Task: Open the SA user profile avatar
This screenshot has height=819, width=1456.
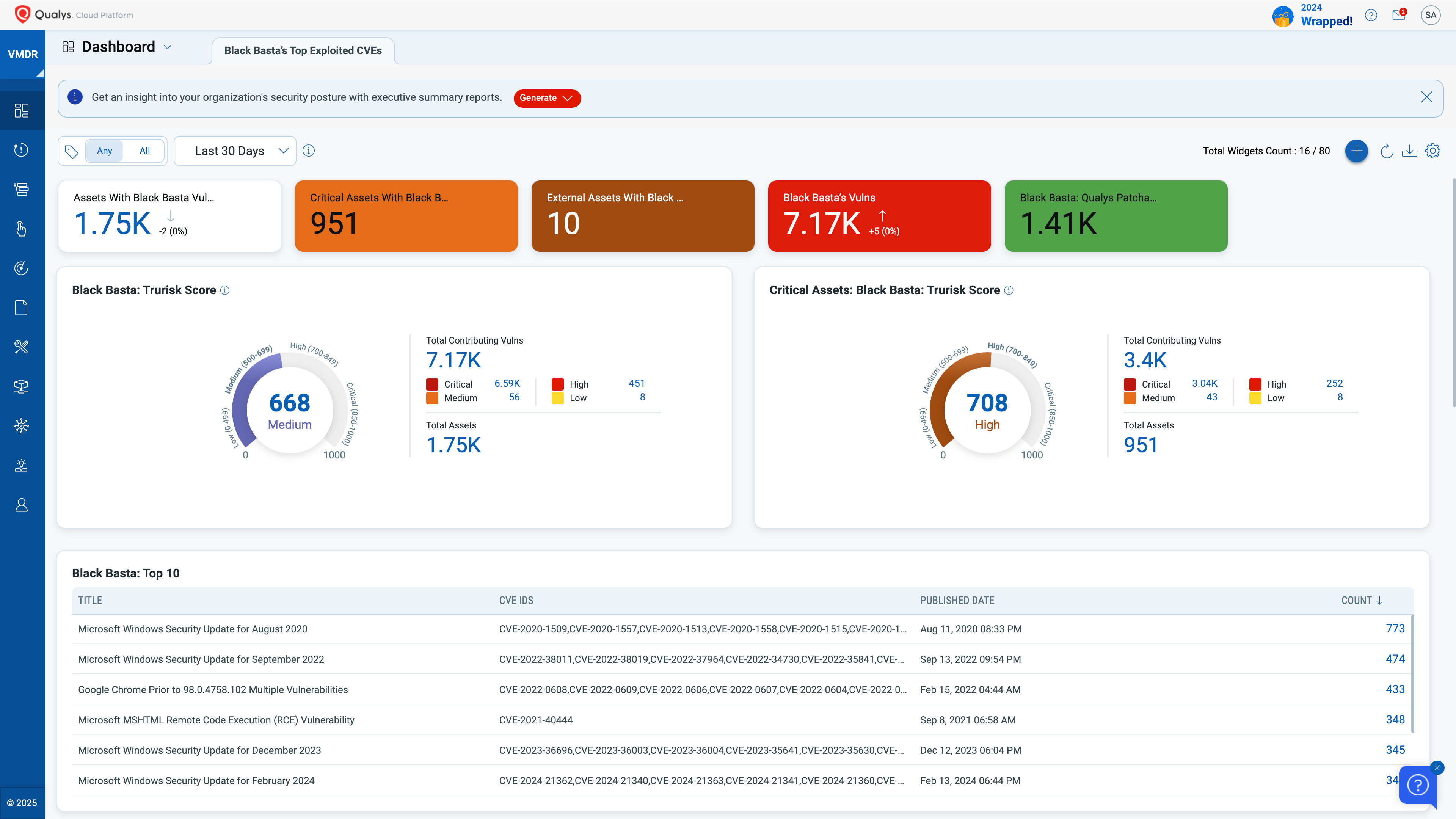Action: [1431, 15]
